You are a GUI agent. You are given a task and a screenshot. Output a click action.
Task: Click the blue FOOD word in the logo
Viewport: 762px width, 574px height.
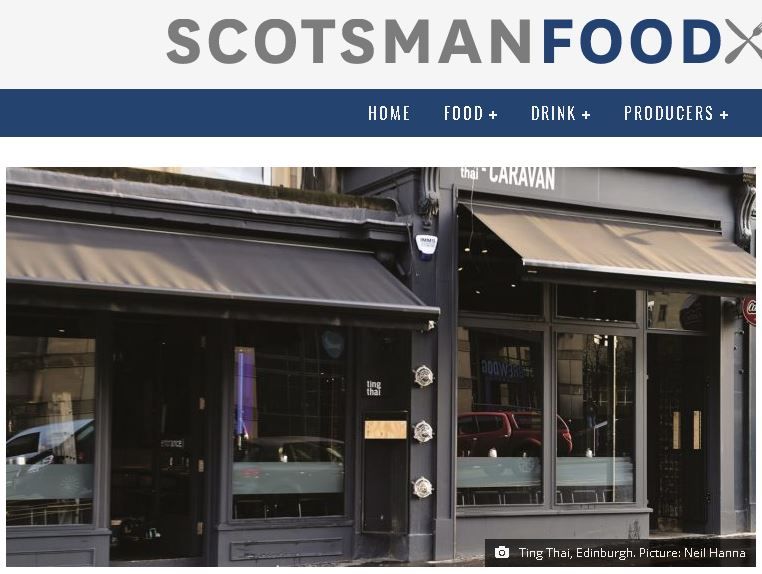point(632,41)
